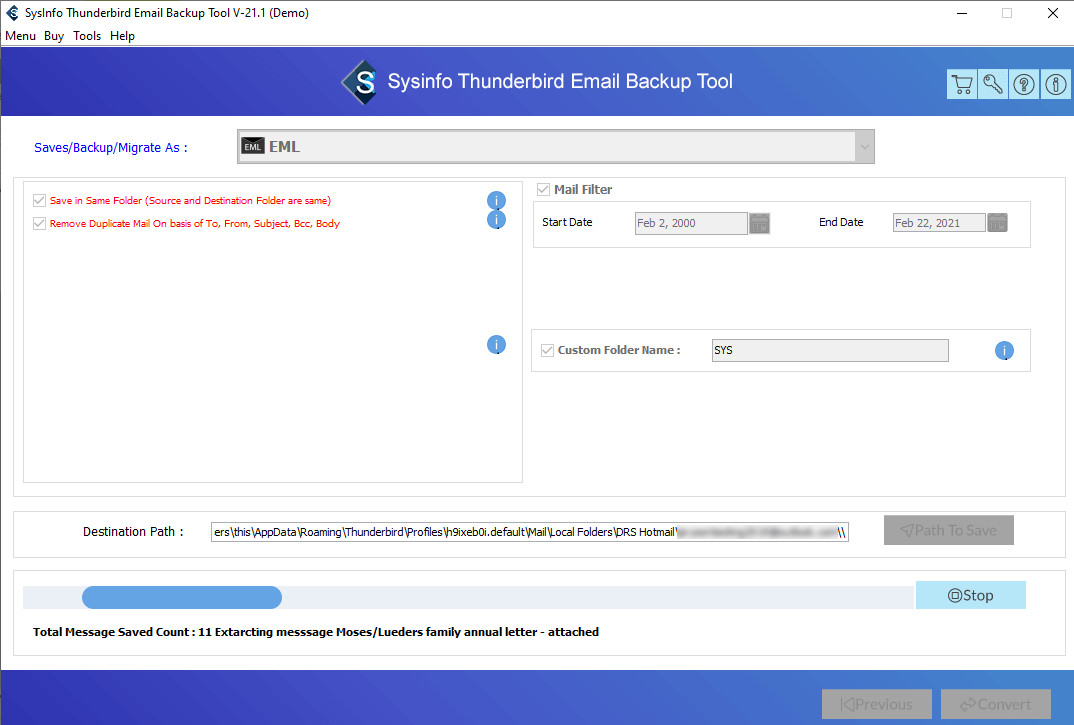Open the Tools menu
The width and height of the screenshot is (1074, 725).
point(87,36)
